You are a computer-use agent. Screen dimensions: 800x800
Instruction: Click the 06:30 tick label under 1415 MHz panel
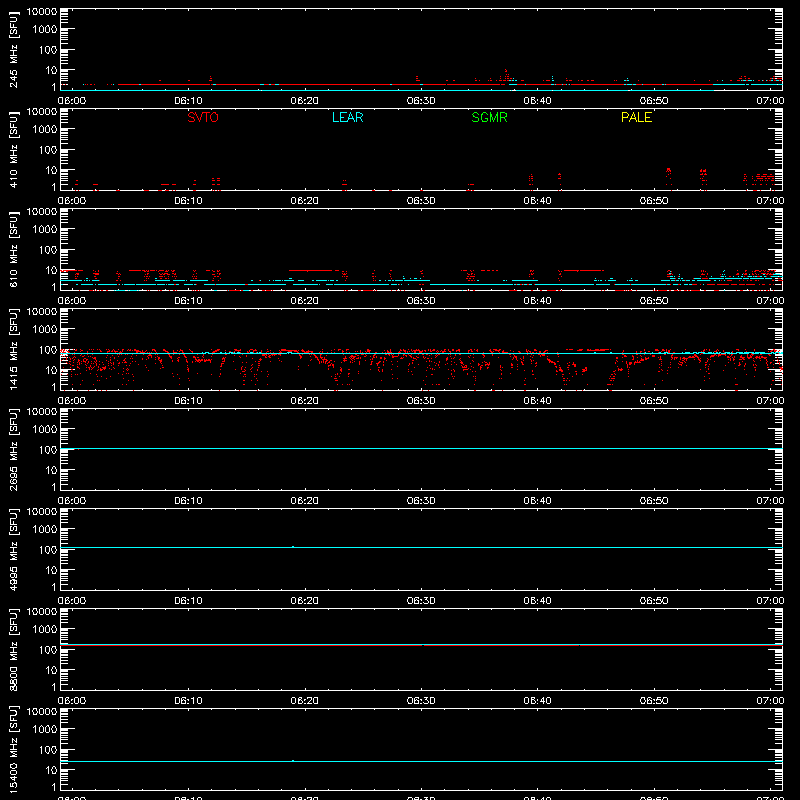click(x=421, y=401)
